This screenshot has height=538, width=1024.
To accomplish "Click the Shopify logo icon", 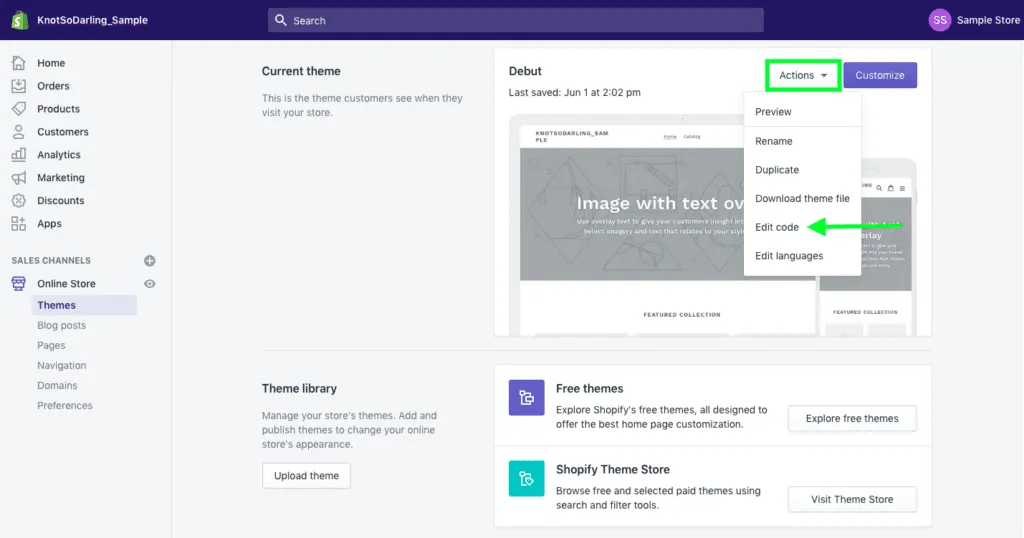I will click(x=18, y=20).
